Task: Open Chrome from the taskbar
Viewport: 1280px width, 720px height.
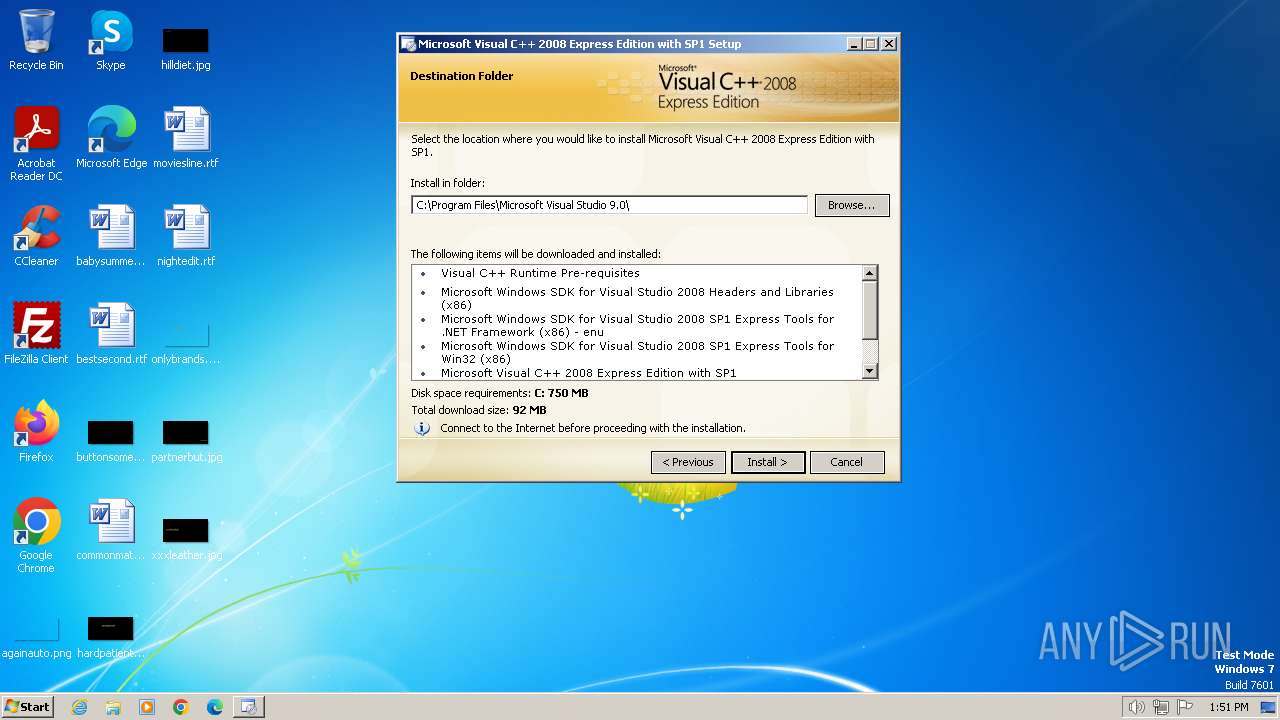Action: tap(181, 707)
